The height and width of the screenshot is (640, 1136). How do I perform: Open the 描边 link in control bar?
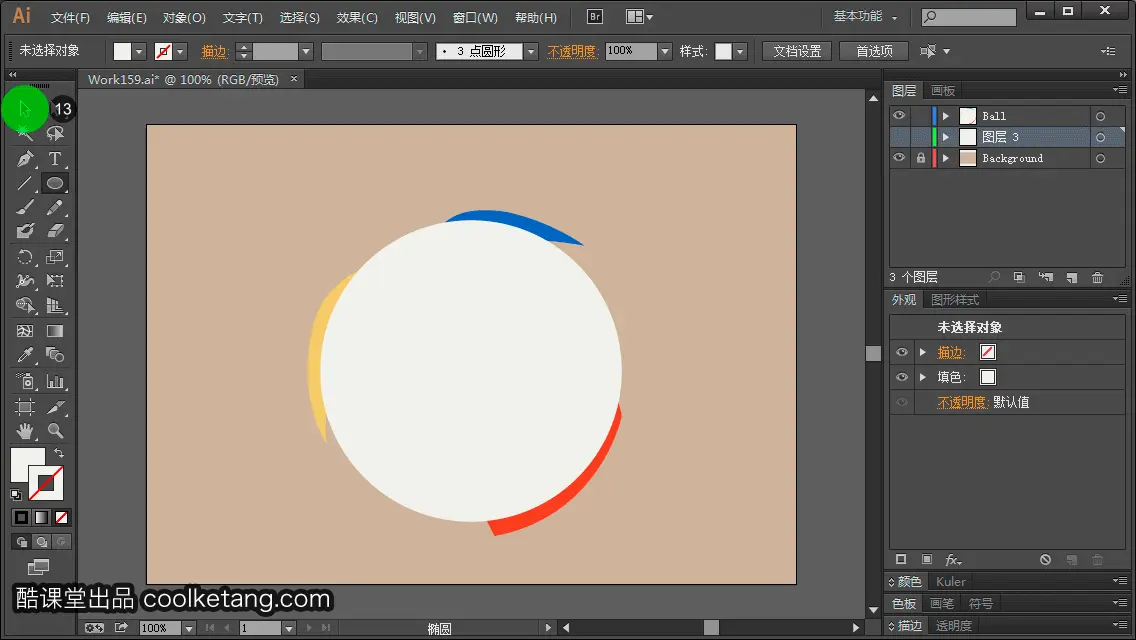(x=214, y=51)
